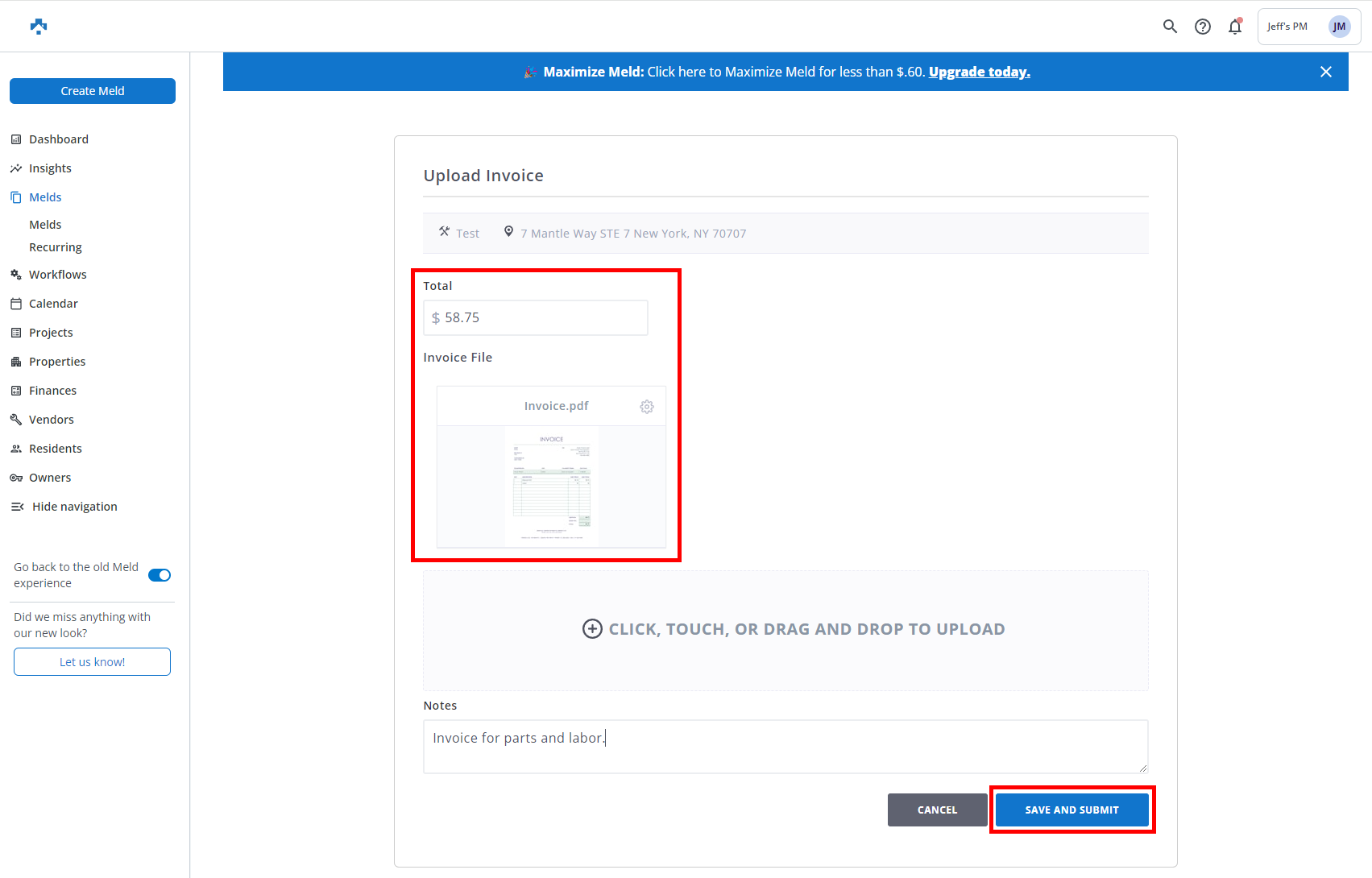This screenshot has width=1372, height=878.
Task: Click the Save and Submit button
Action: click(1071, 810)
